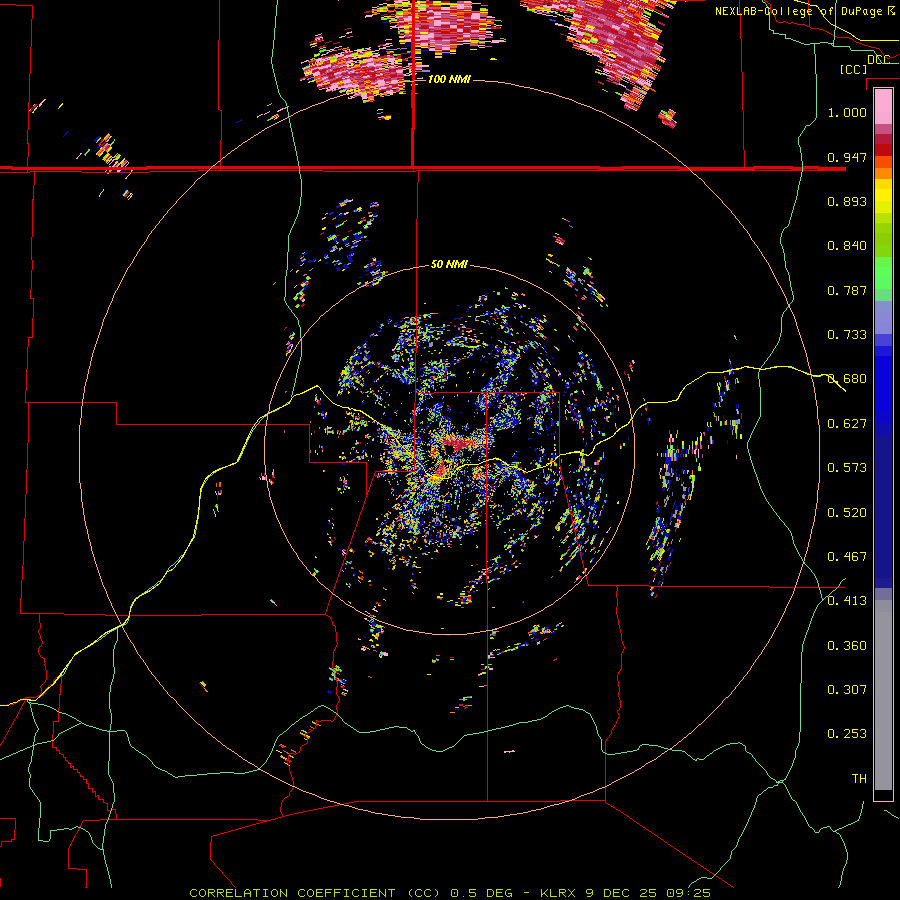The image size is (900, 900).
Task: Click the TH threshold label on scale
Action: point(859,779)
